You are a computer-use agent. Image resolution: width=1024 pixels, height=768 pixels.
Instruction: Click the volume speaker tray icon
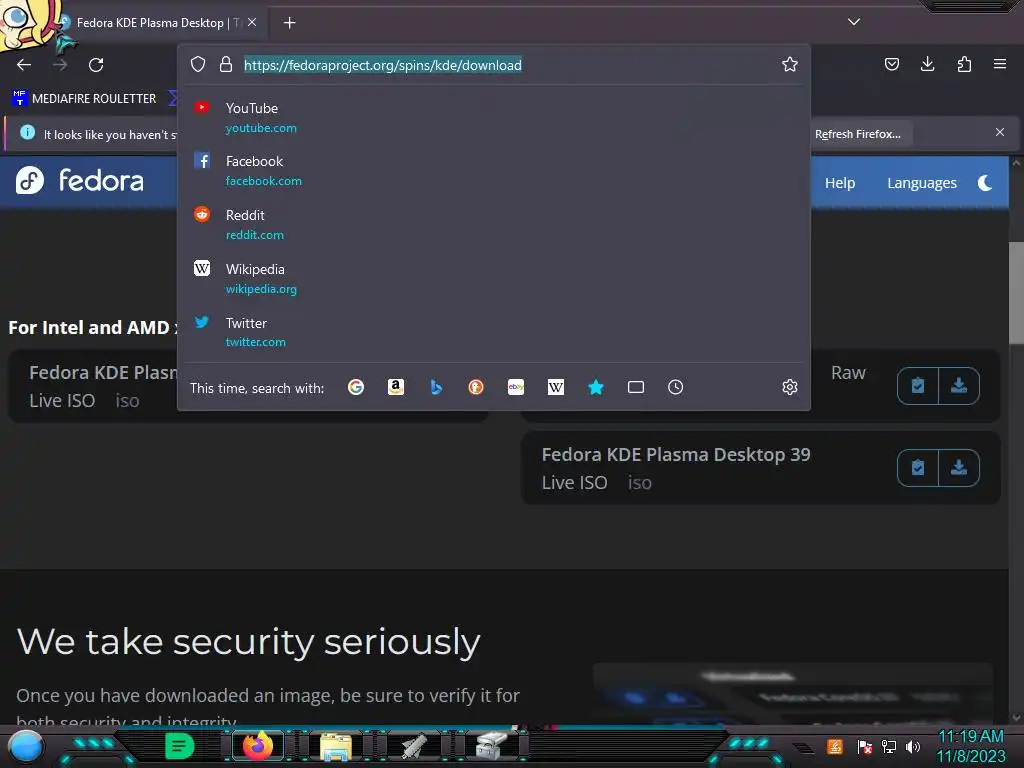913,746
